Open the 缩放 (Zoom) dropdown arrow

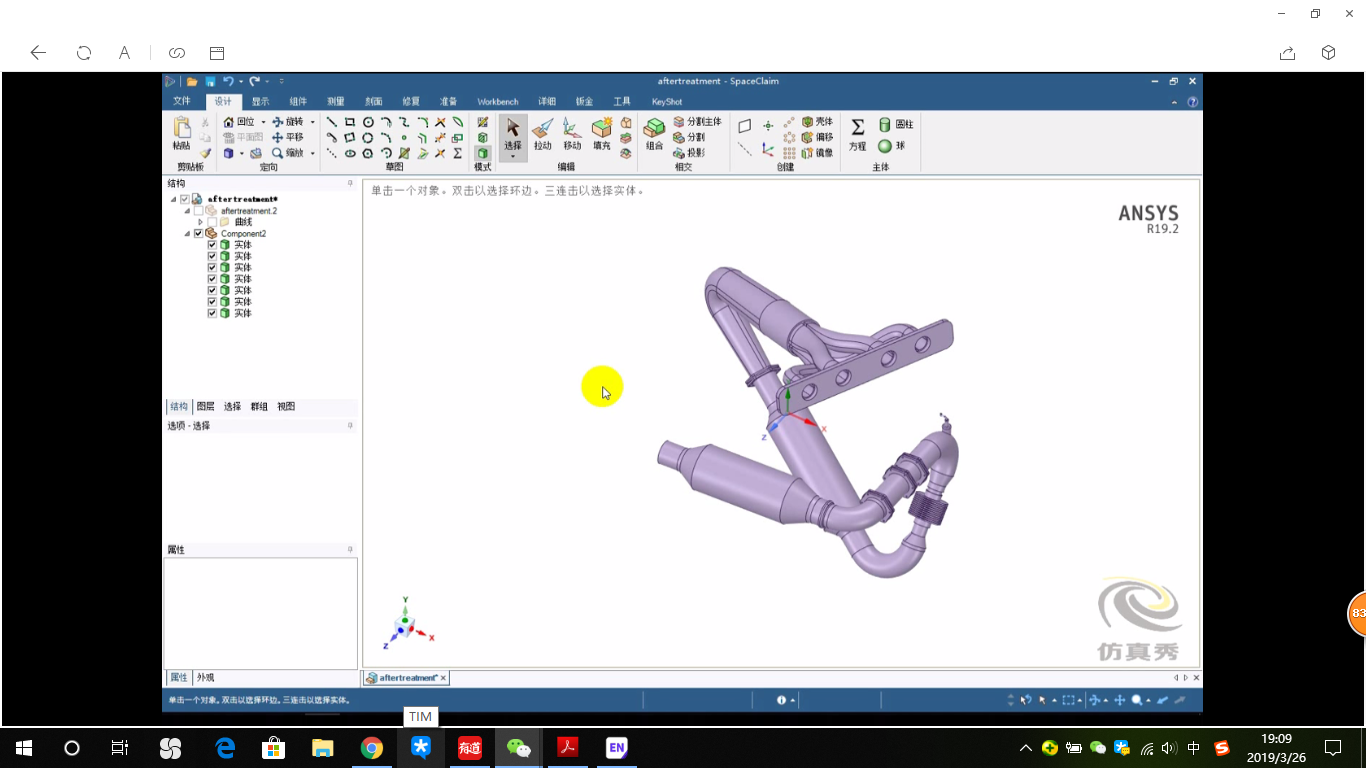point(313,153)
